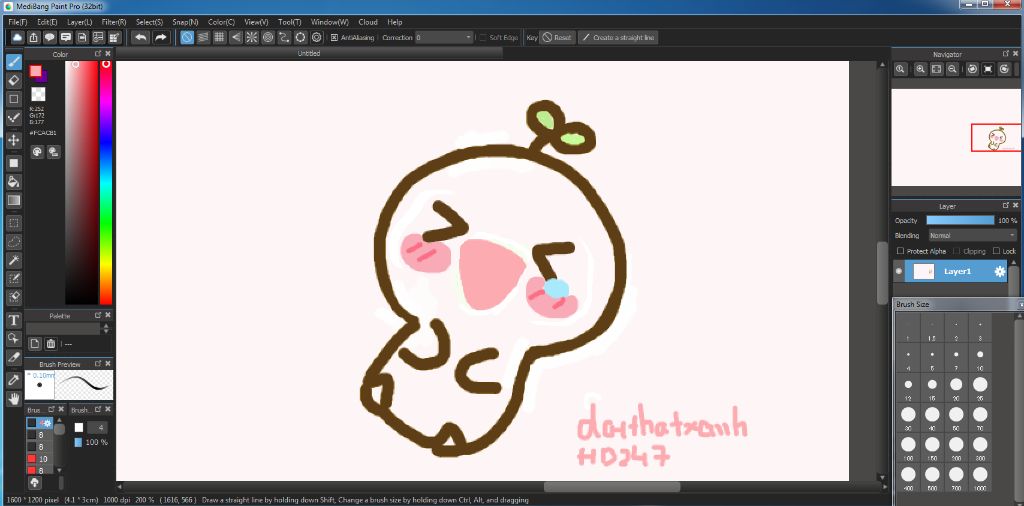The width and height of the screenshot is (1024, 506).
Task: Open the Blending mode dropdown
Action: [x=974, y=235]
